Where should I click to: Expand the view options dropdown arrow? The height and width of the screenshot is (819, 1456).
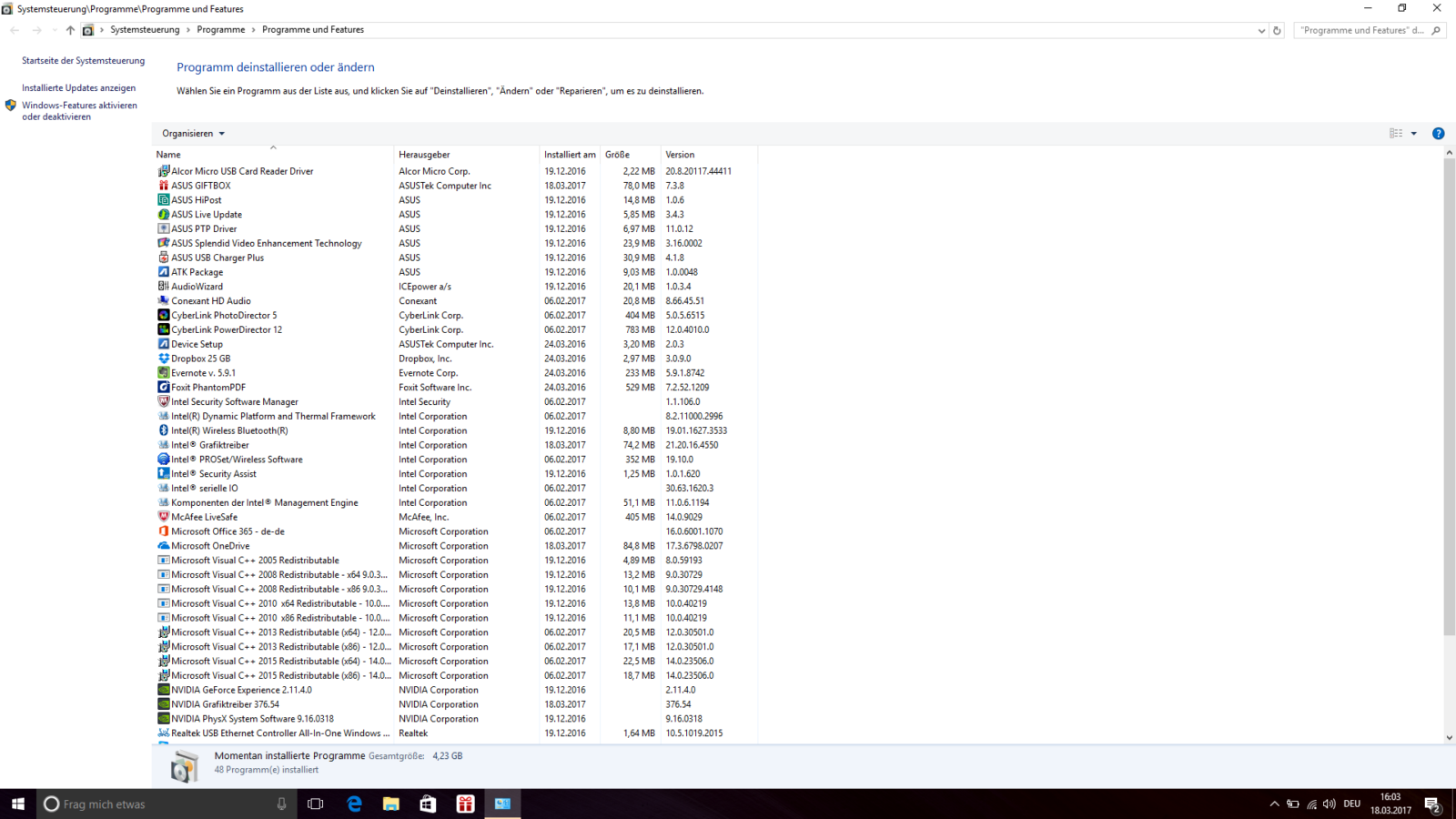tap(1413, 134)
